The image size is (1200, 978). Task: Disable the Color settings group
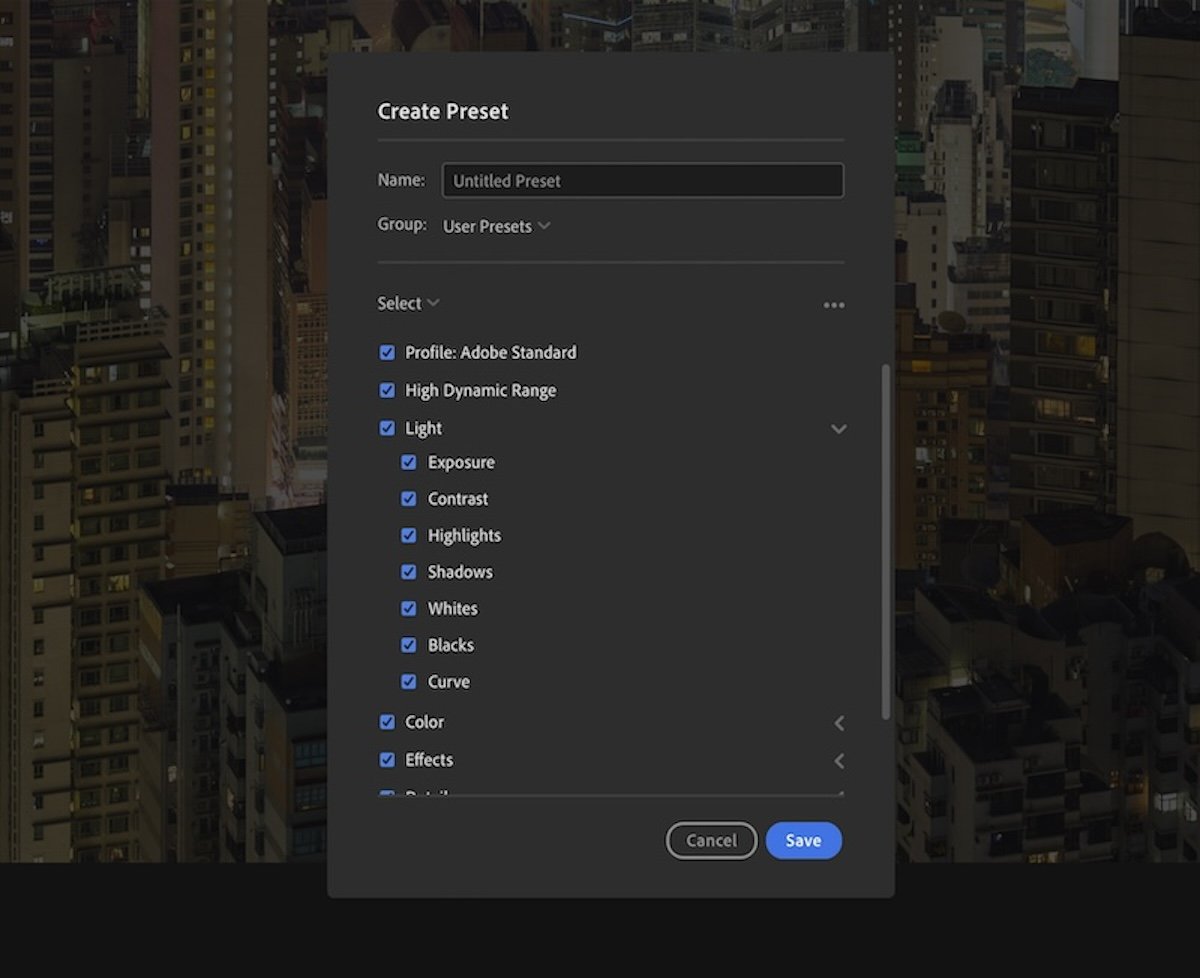[387, 721]
